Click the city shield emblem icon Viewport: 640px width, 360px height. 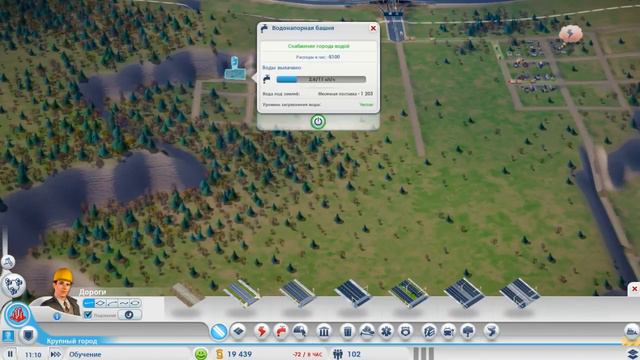[x=28, y=336]
